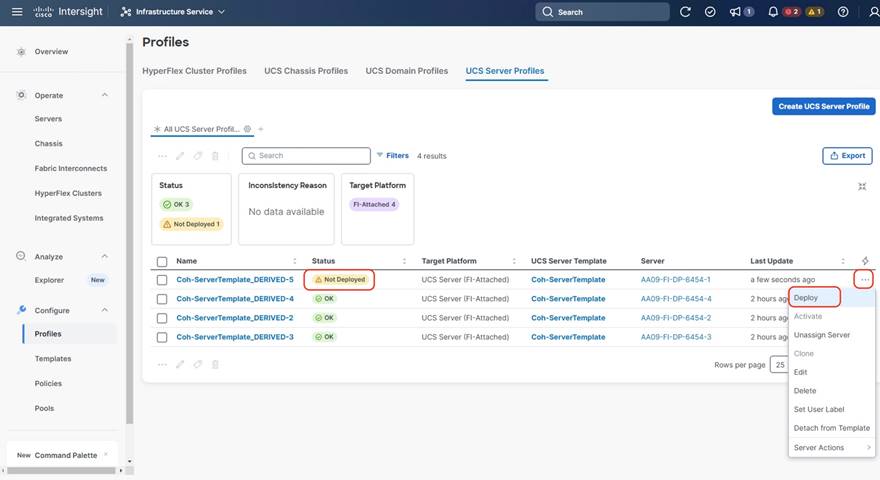Viewport: 880px width, 480px height.
Task: Open Rows per page dropdown
Action: click(x=780, y=364)
